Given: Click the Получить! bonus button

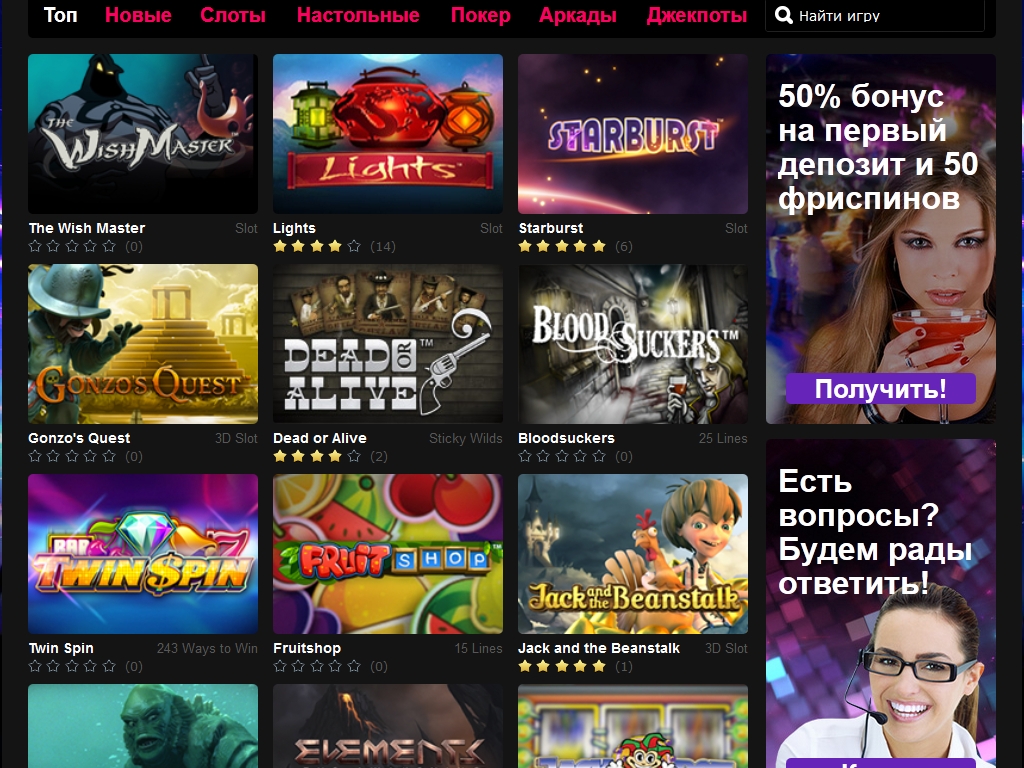Looking at the screenshot, I should pyautogui.click(x=880, y=389).
